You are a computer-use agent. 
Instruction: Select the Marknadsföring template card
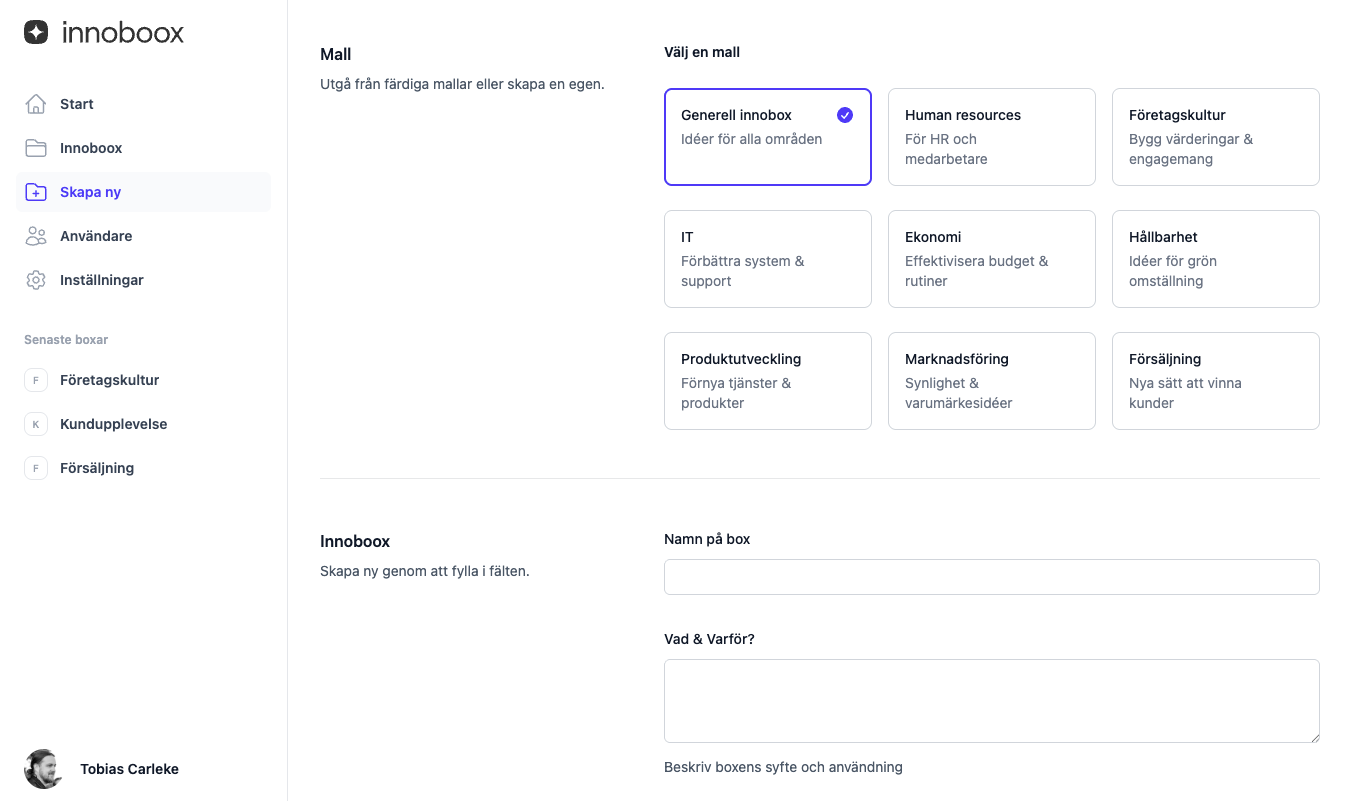coord(991,380)
